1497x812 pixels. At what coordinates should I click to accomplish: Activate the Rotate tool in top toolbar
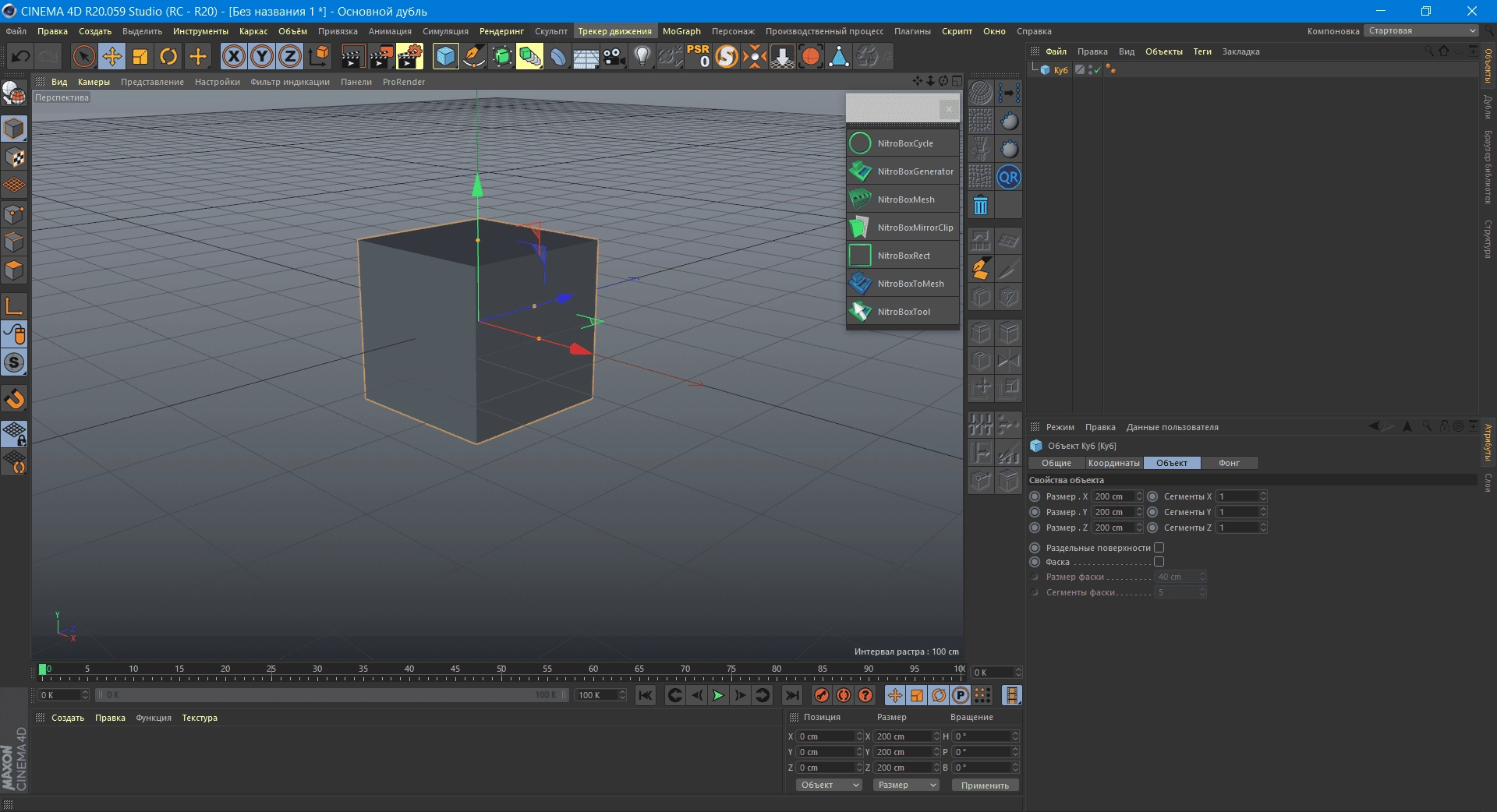pyautogui.click(x=168, y=56)
